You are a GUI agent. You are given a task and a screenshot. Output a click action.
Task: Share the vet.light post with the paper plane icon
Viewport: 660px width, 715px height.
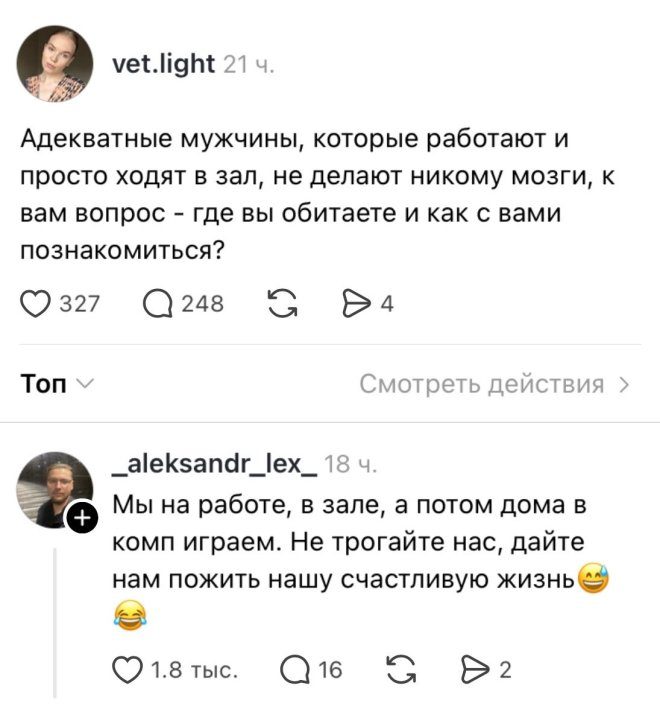[x=357, y=304]
